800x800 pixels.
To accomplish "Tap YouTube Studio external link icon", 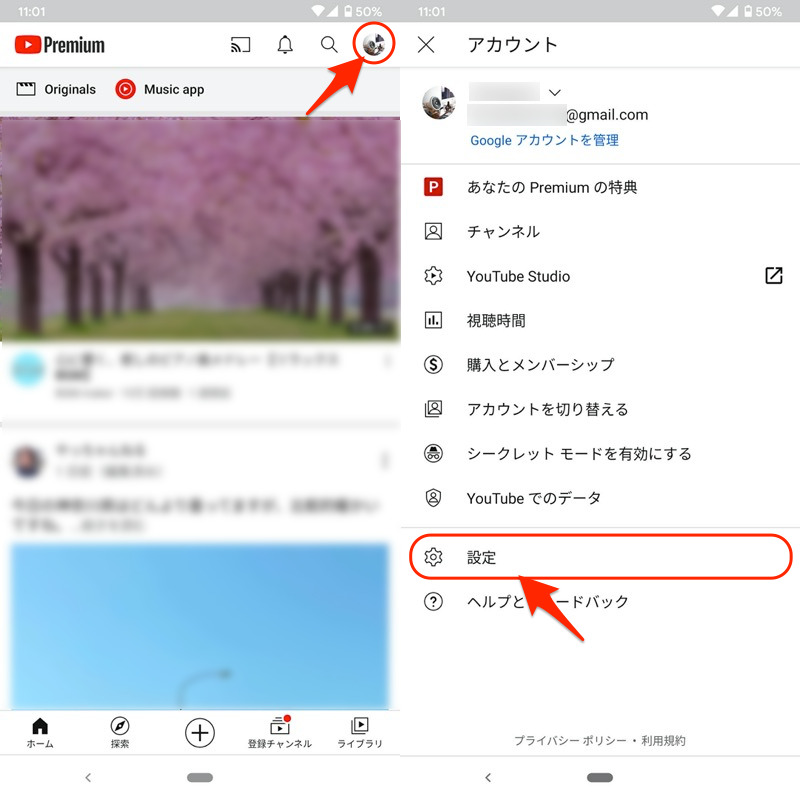I will click(773, 276).
